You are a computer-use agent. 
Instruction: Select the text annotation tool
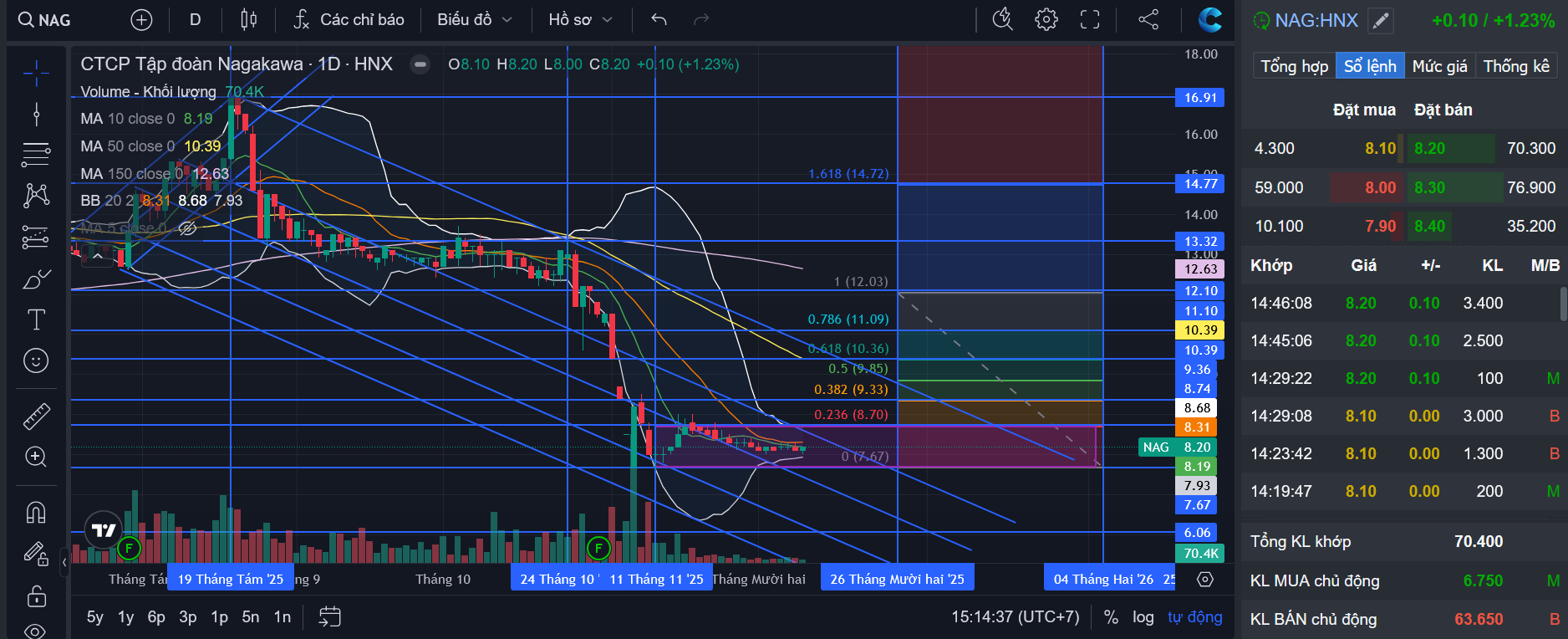pos(36,319)
